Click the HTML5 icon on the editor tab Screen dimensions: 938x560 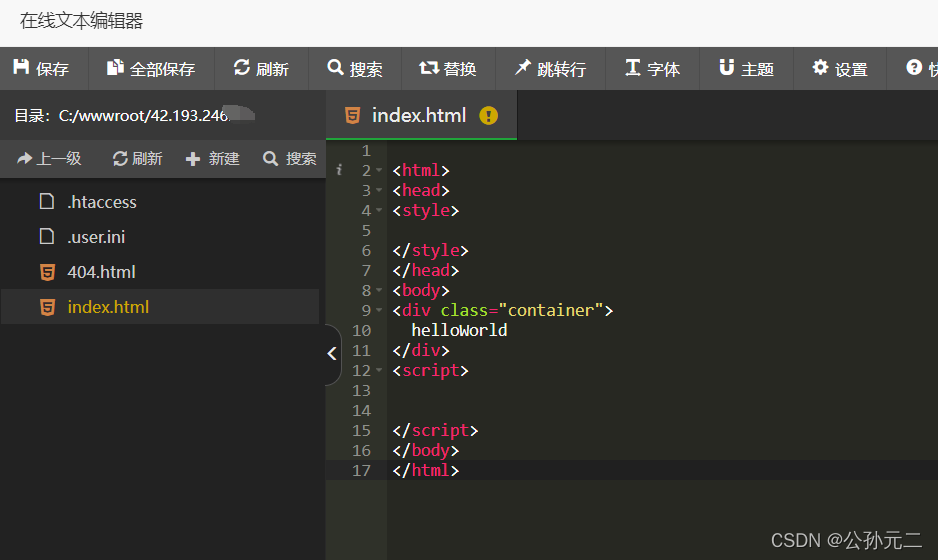tap(352, 115)
